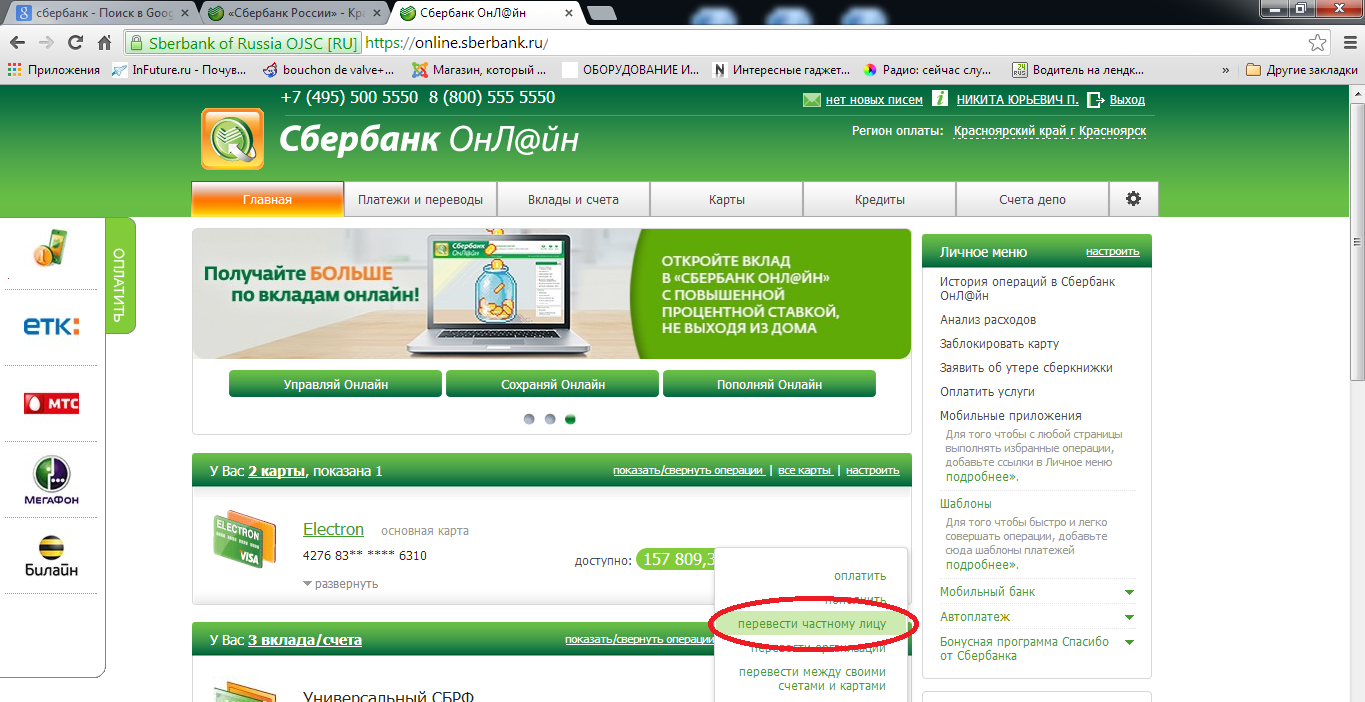The height and width of the screenshot is (702, 1365).
Task: Open the Вклады и счета tab
Action: click(573, 199)
